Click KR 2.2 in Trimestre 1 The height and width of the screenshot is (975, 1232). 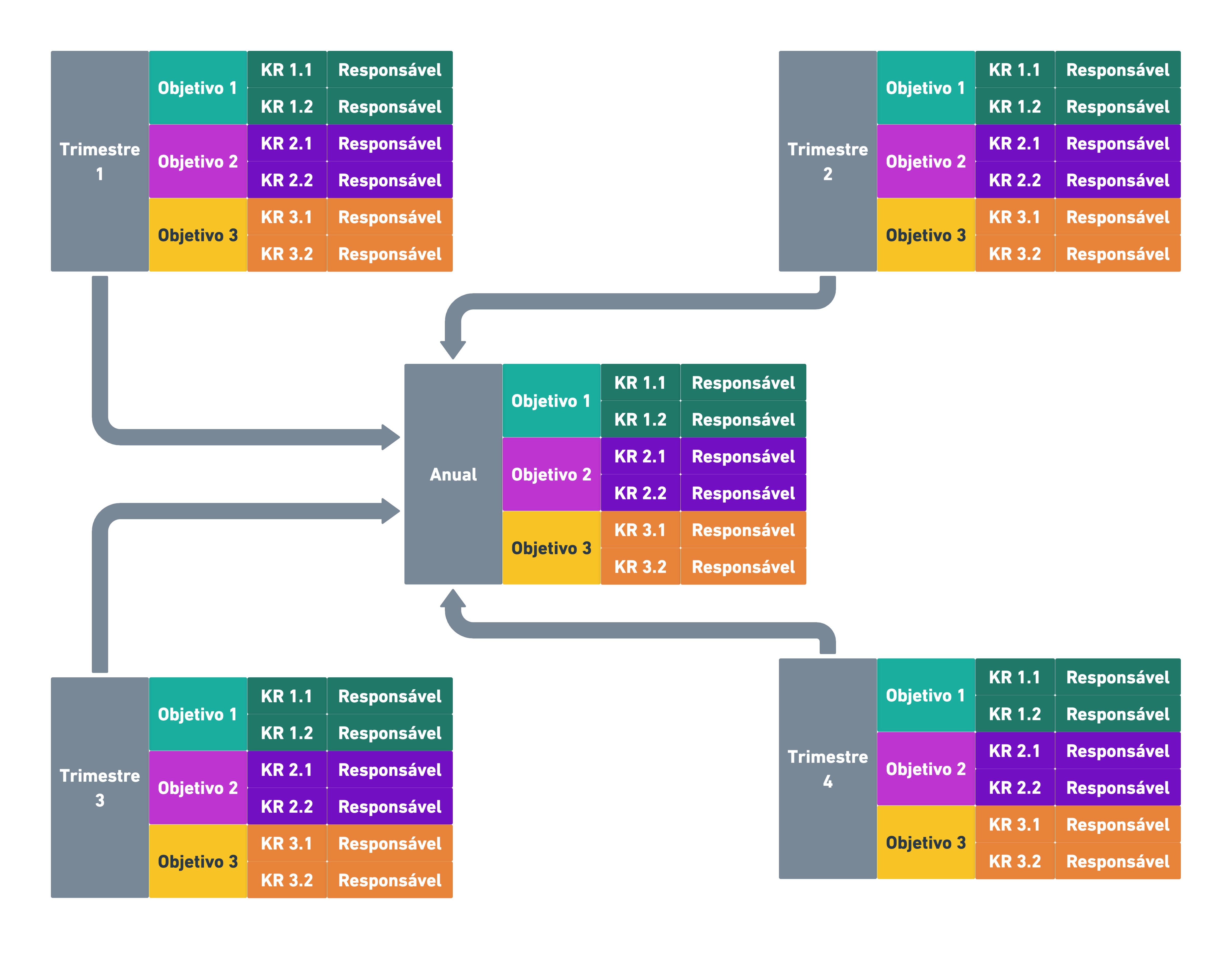[287, 180]
